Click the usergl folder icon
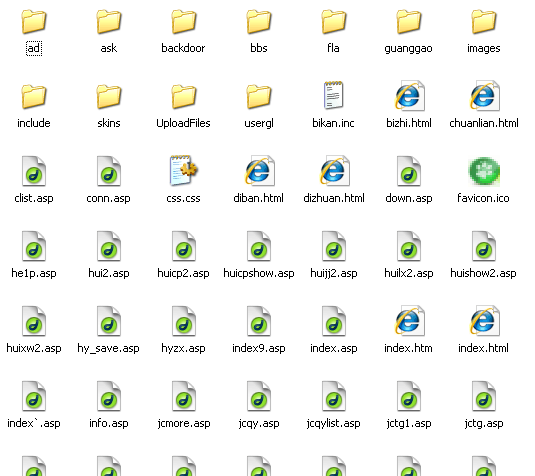This screenshot has height=476, width=535. (259, 97)
